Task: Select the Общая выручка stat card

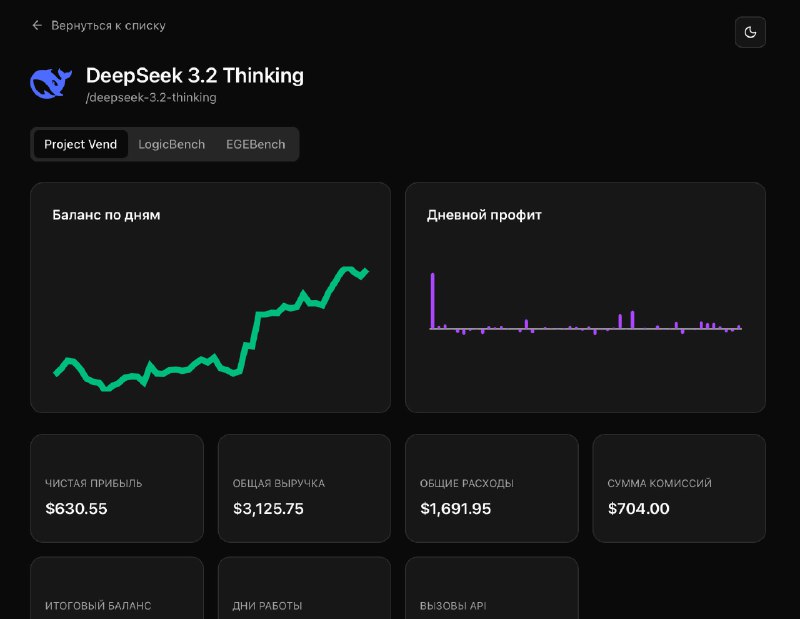Action: click(x=304, y=488)
